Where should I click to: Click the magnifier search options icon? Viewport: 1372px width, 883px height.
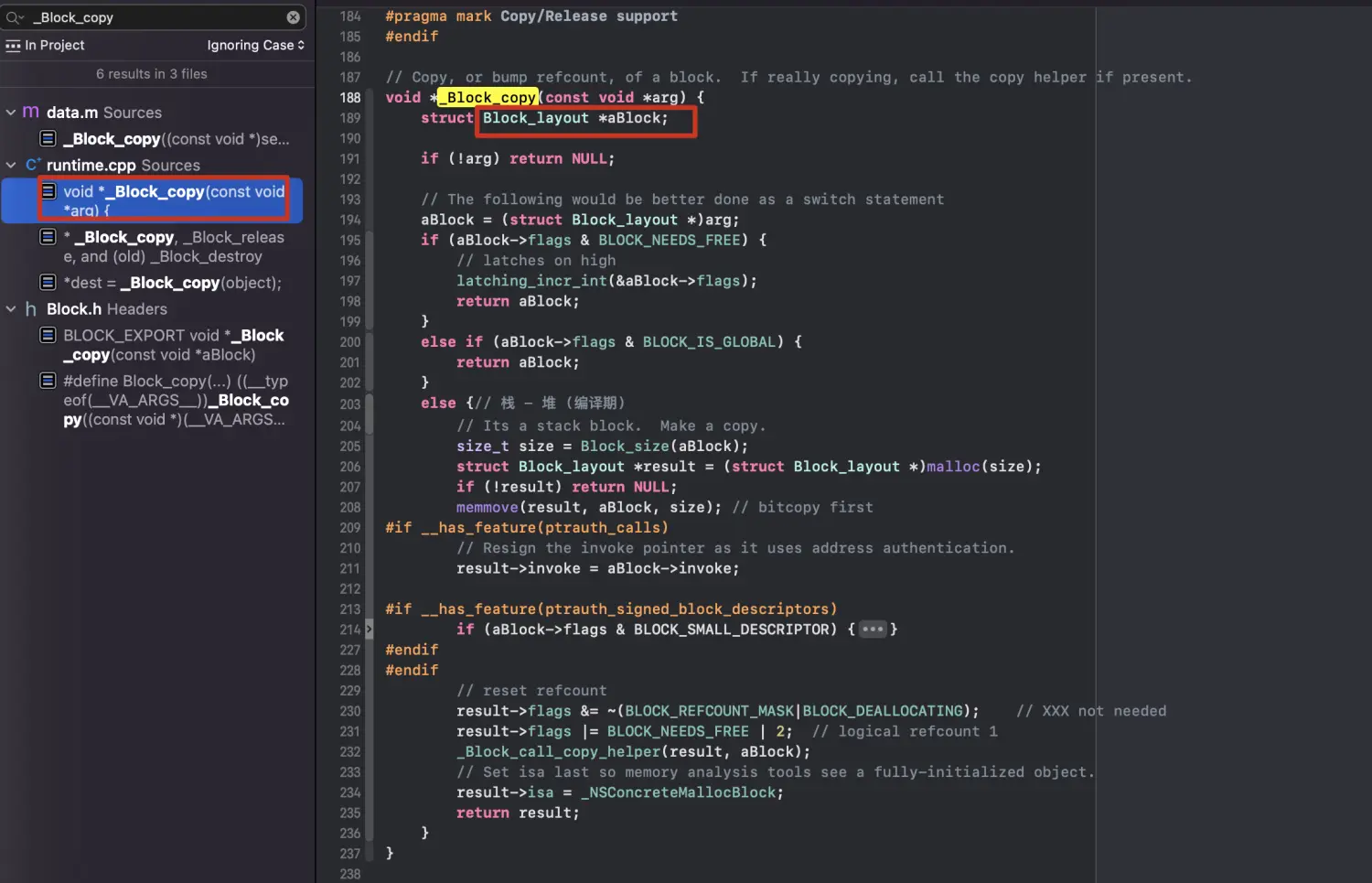(15, 17)
